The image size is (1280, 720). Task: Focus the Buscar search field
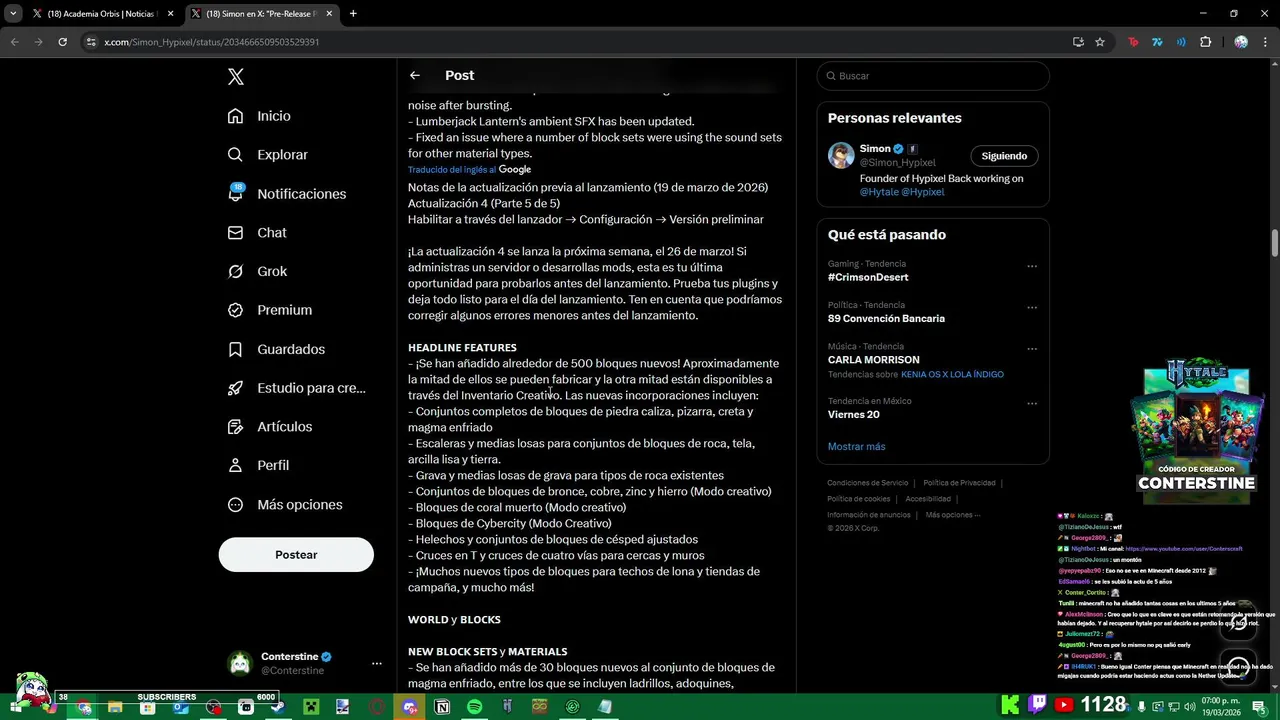(x=933, y=76)
